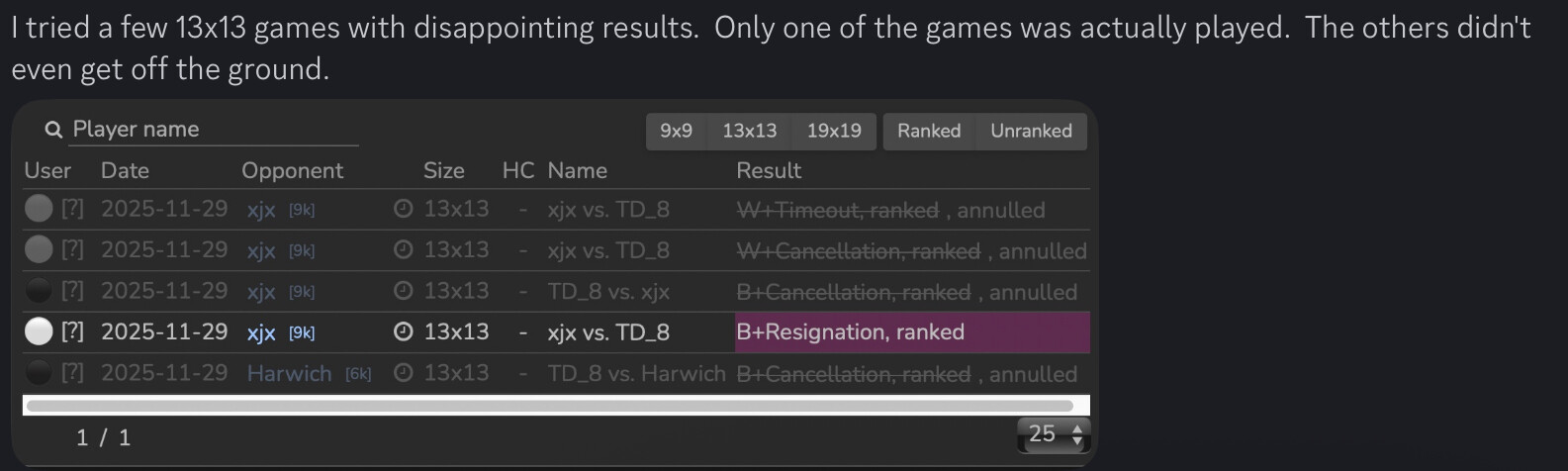
Task: Click the clock icon in the W+Timeout row
Action: (403, 209)
